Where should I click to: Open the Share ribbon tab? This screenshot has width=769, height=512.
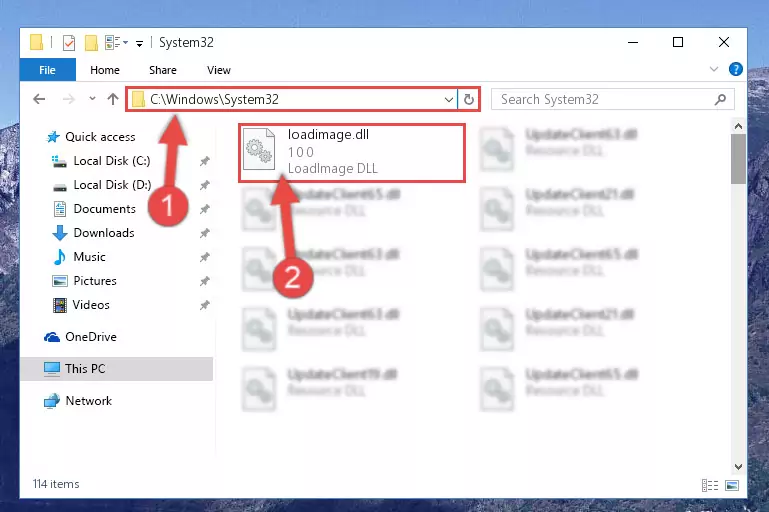pos(163,70)
